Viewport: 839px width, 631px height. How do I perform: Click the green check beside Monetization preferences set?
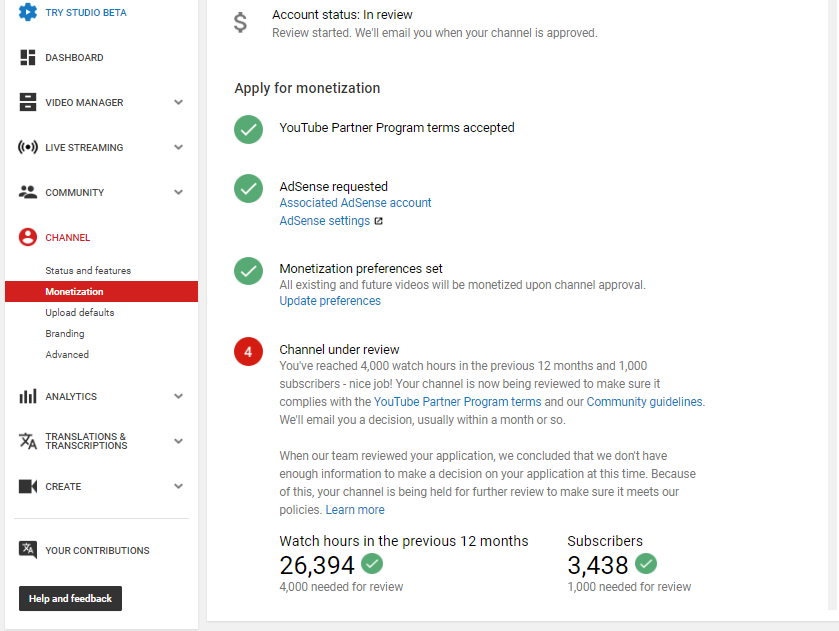[x=248, y=271]
